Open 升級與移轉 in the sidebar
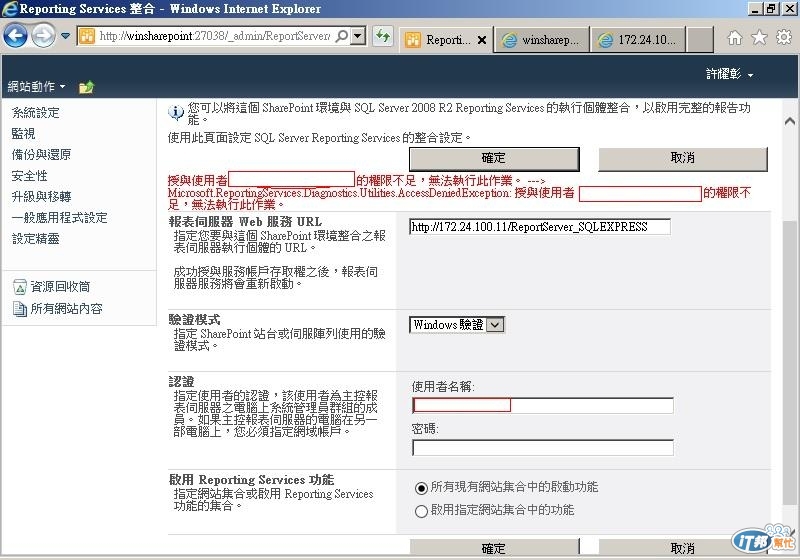This screenshot has width=800, height=560. click(x=41, y=197)
